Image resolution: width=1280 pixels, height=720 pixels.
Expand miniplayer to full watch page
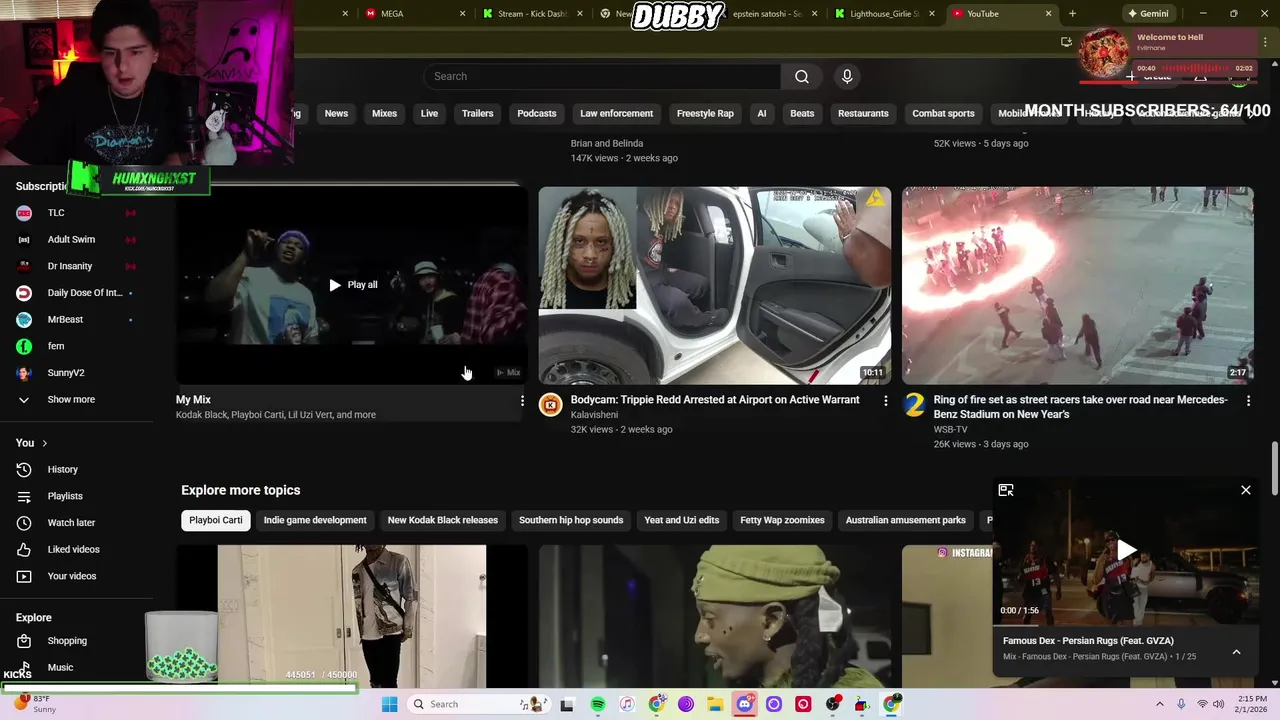[x=1006, y=490]
